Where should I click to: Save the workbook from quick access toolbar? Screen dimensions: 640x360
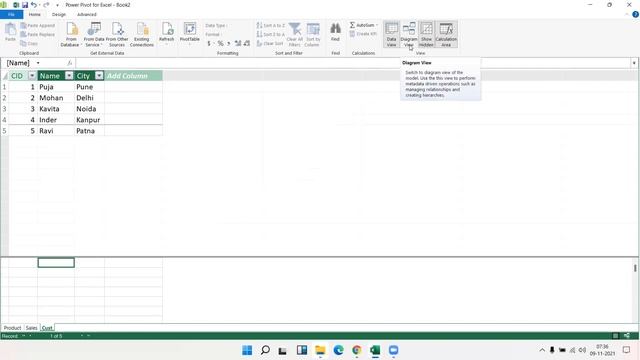[x=25, y=5]
